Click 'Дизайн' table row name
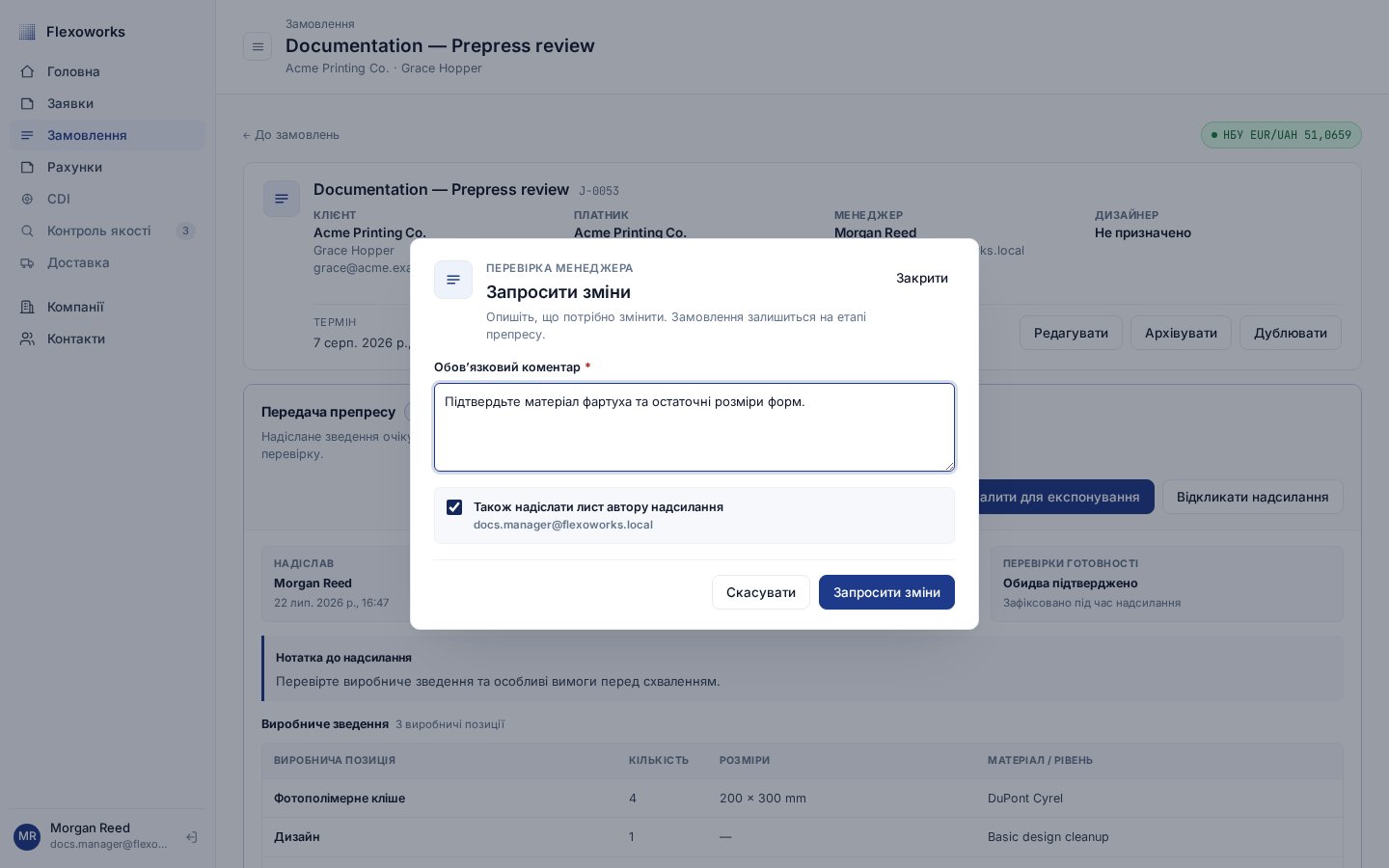Image resolution: width=1389 pixels, height=868 pixels. pyautogui.click(x=297, y=837)
